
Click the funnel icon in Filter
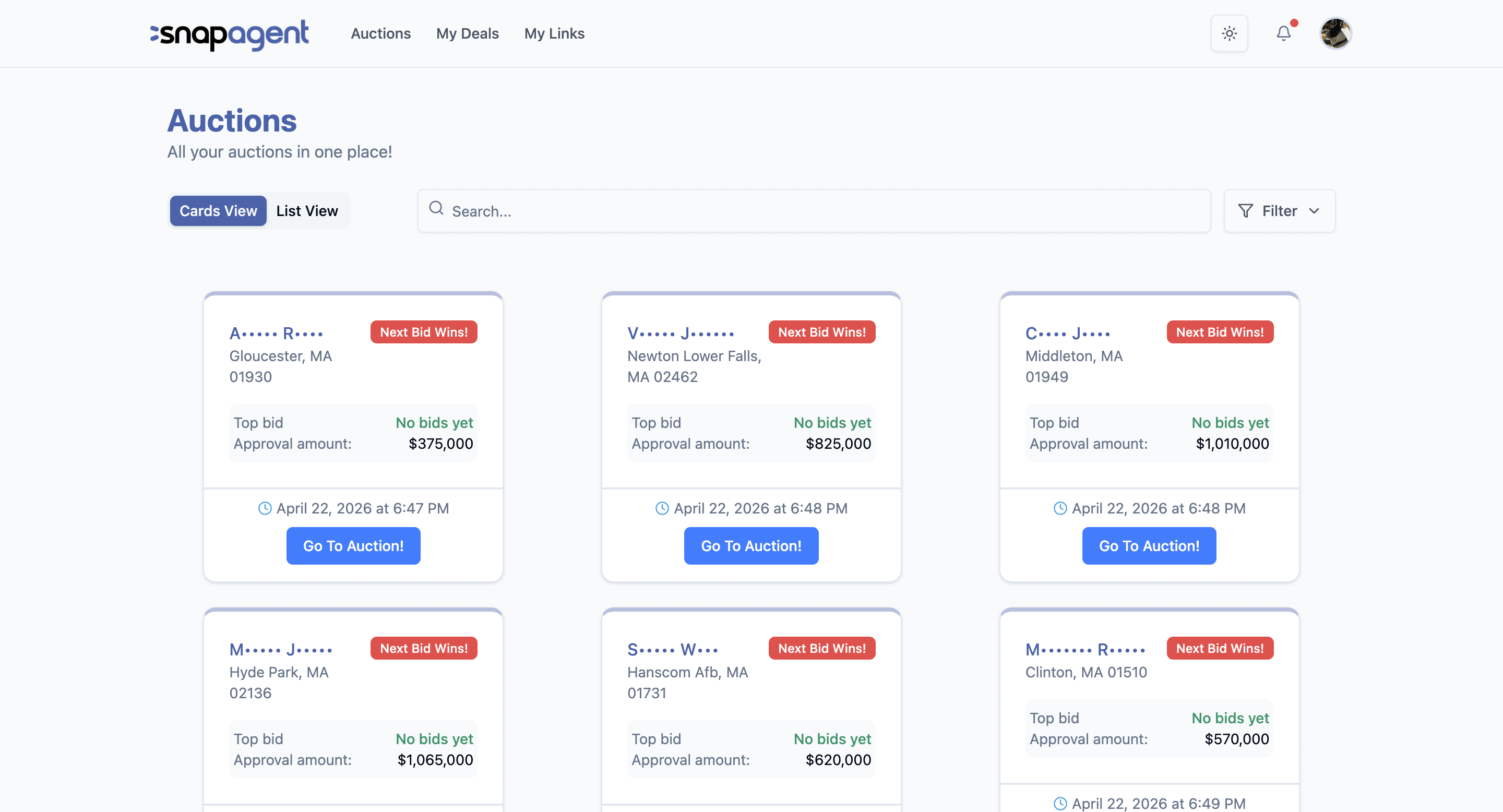(1245, 211)
